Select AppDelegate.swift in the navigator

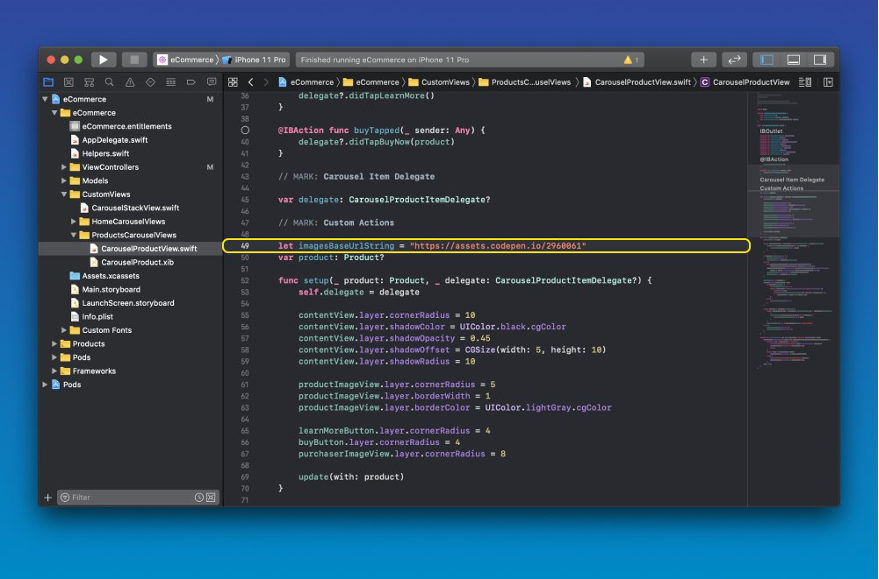114,140
